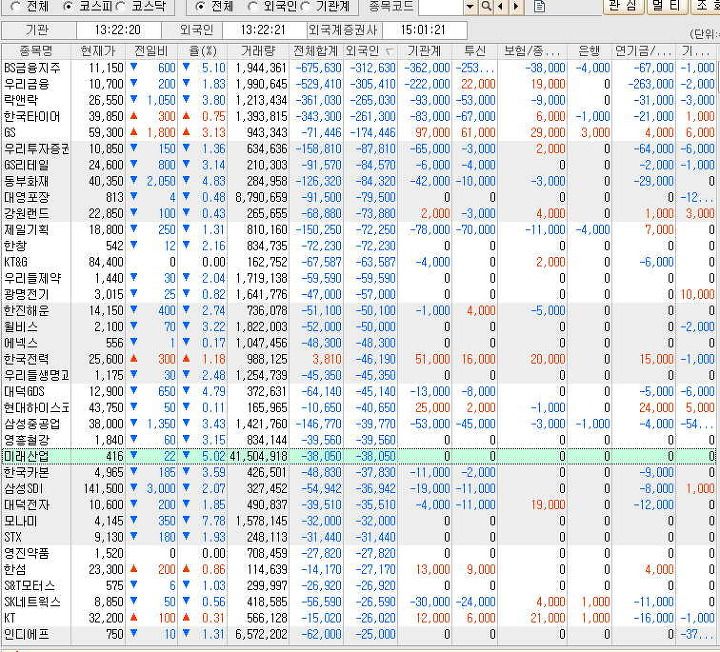Viewport: 720px width, 652px height.
Task: Click the down triangle in BS금융지주 row 전일비
Action: (134, 67)
